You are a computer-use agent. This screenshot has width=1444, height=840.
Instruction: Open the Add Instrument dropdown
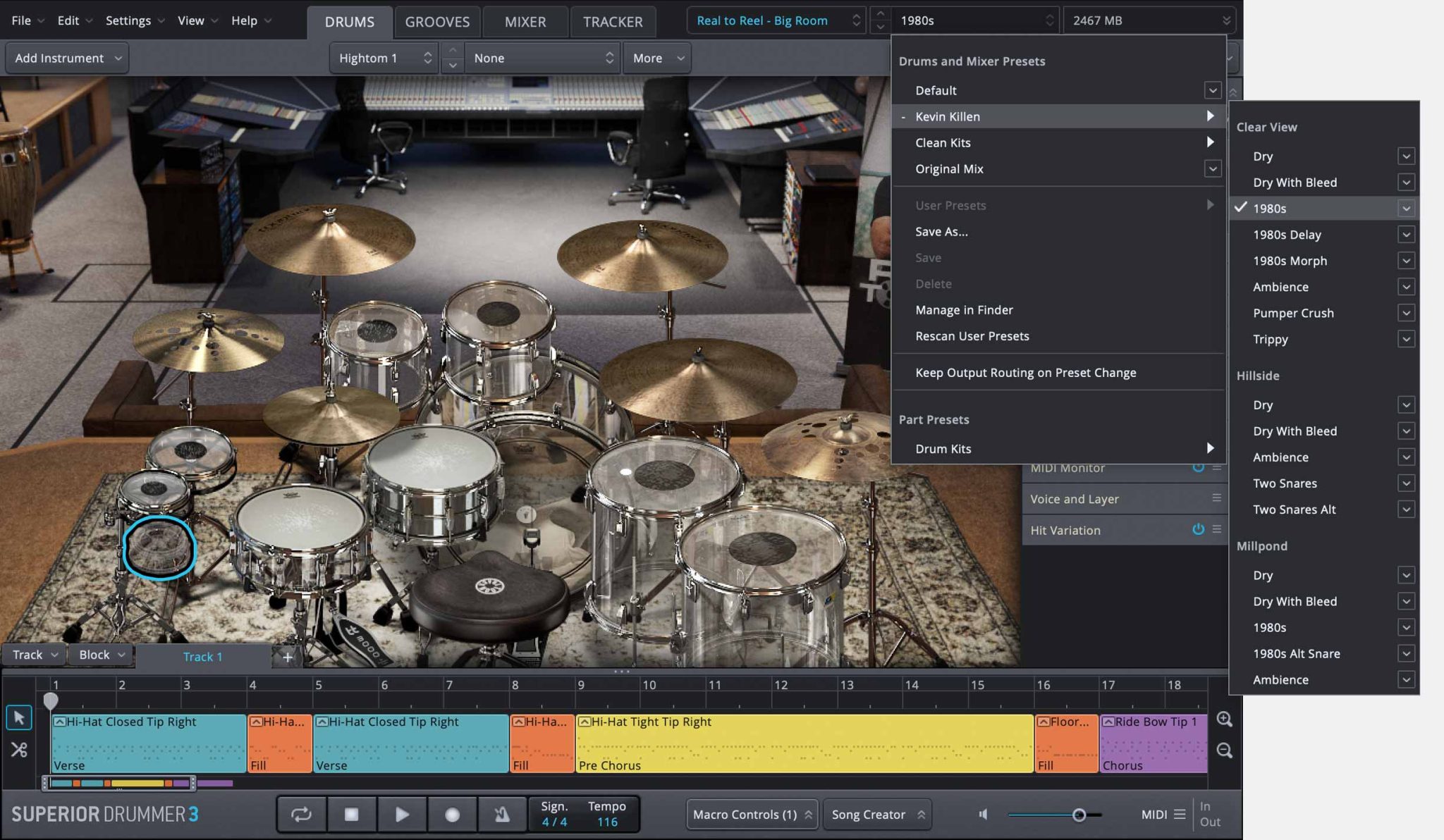click(68, 58)
